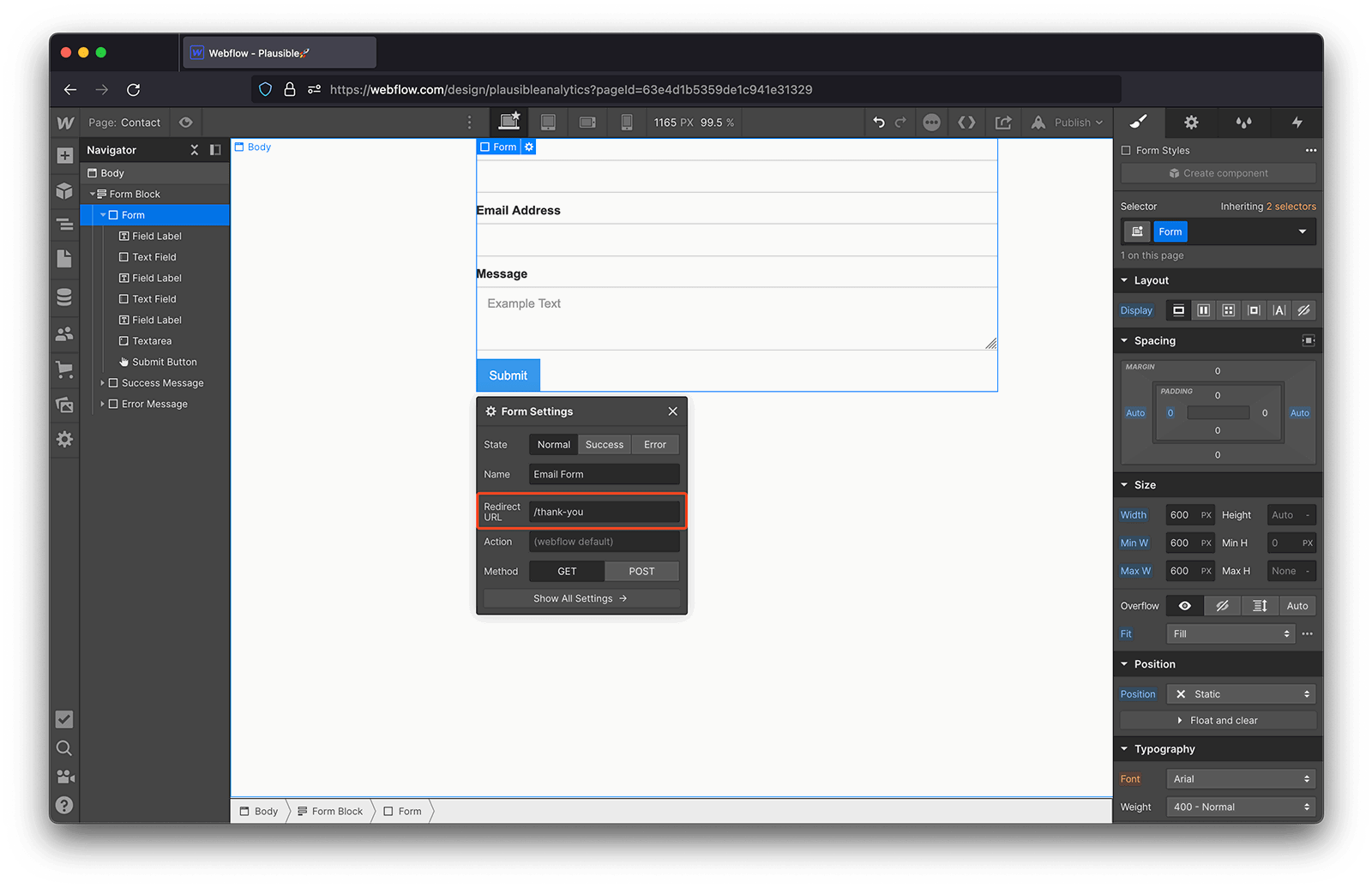Open the Assets panel
This screenshot has height=888, width=1372.
point(64,405)
